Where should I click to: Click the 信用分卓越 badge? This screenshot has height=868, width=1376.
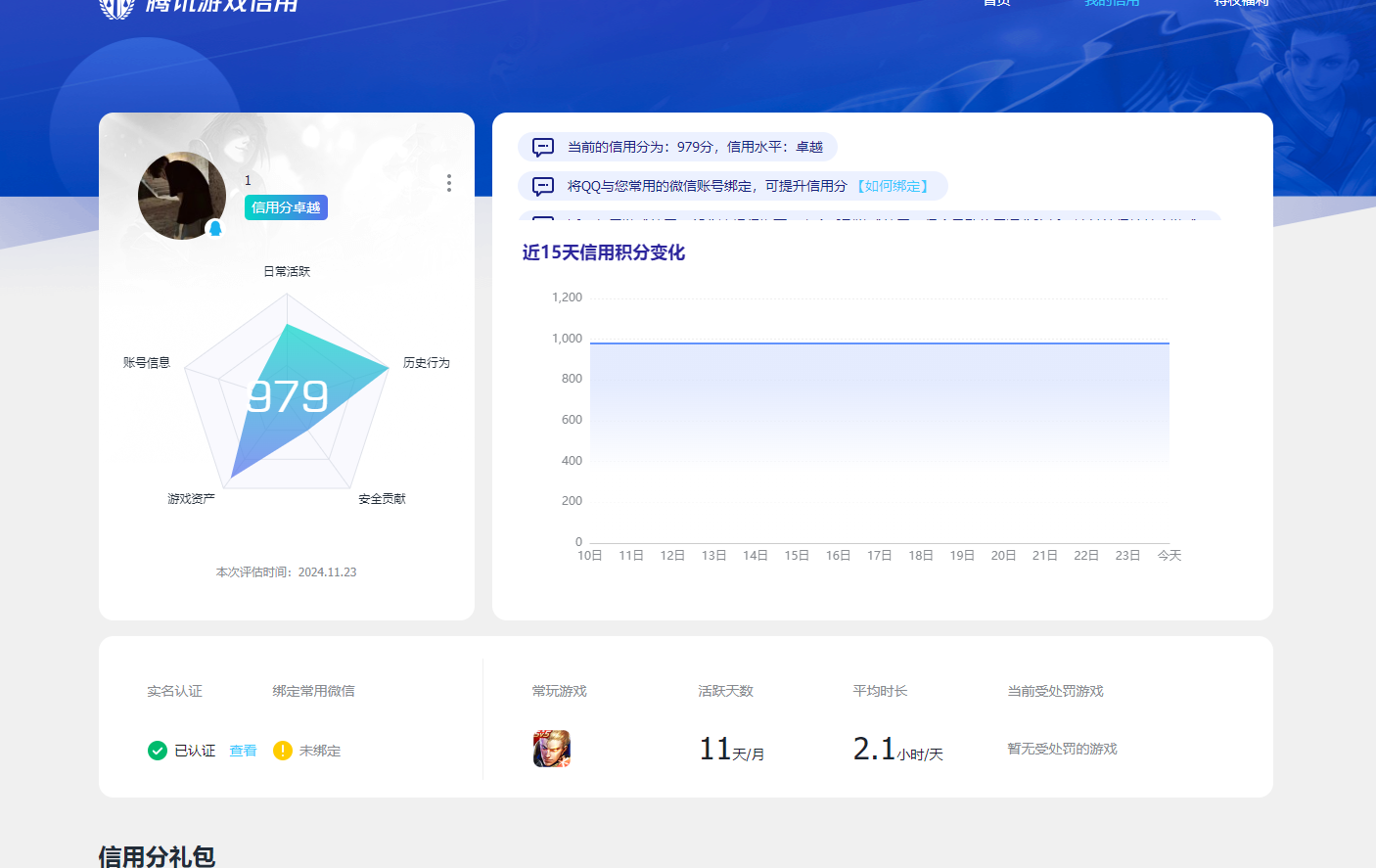coord(286,207)
